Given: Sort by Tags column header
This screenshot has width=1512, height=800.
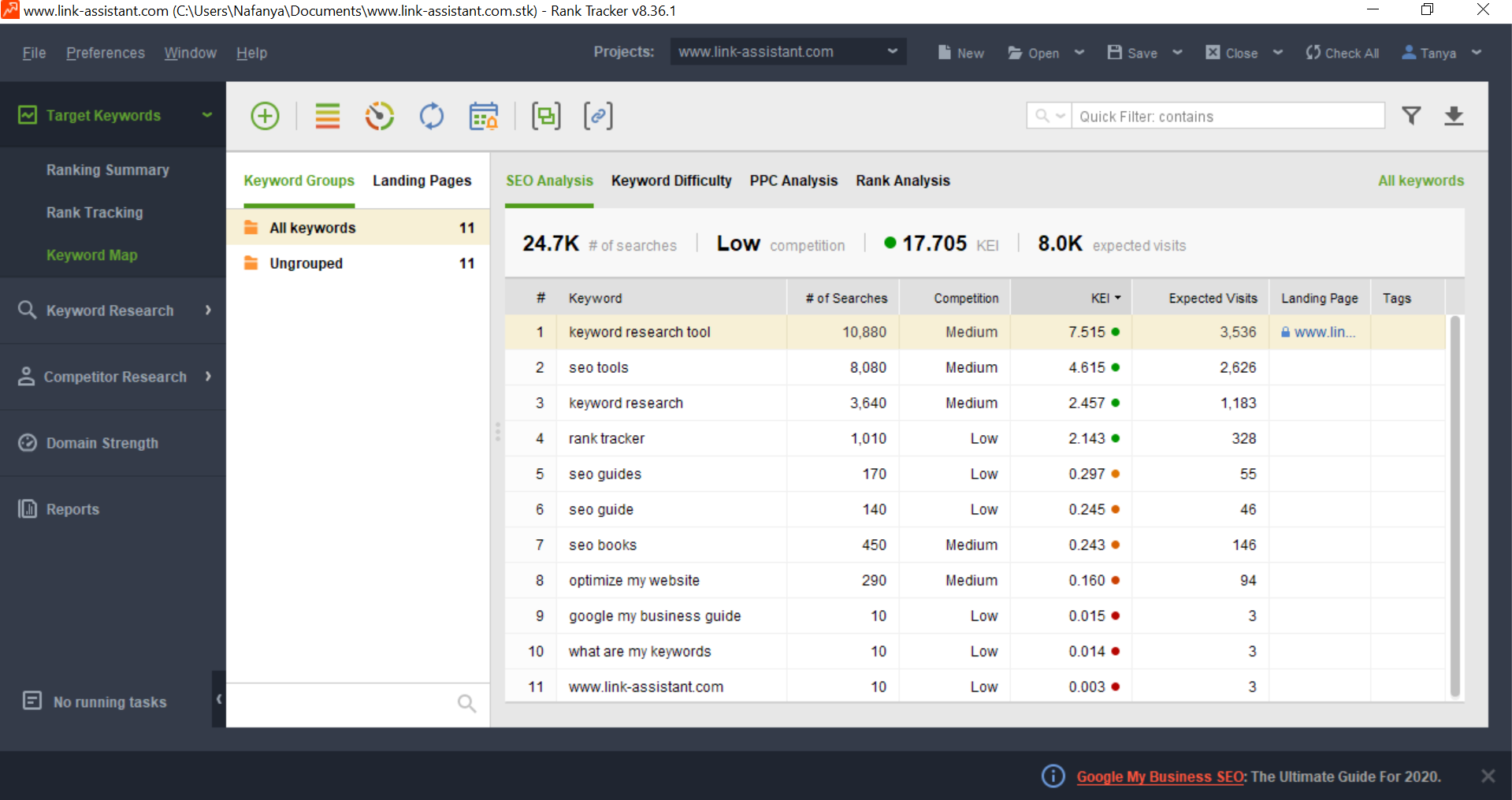Looking at the screenshot, I should click(1407, 298).
